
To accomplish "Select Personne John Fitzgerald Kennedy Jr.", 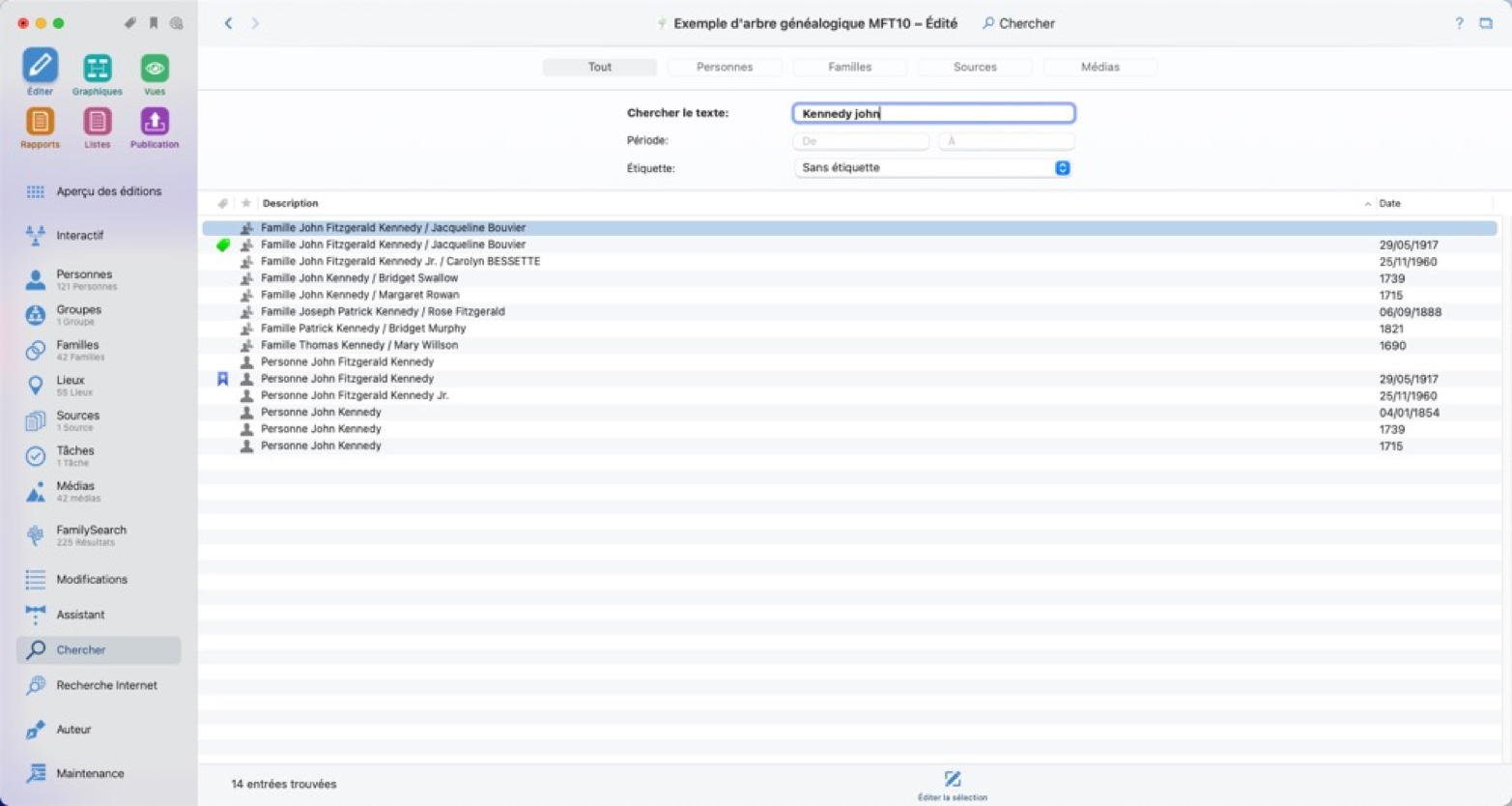I will pyautogui.click(x=850, y=395).
